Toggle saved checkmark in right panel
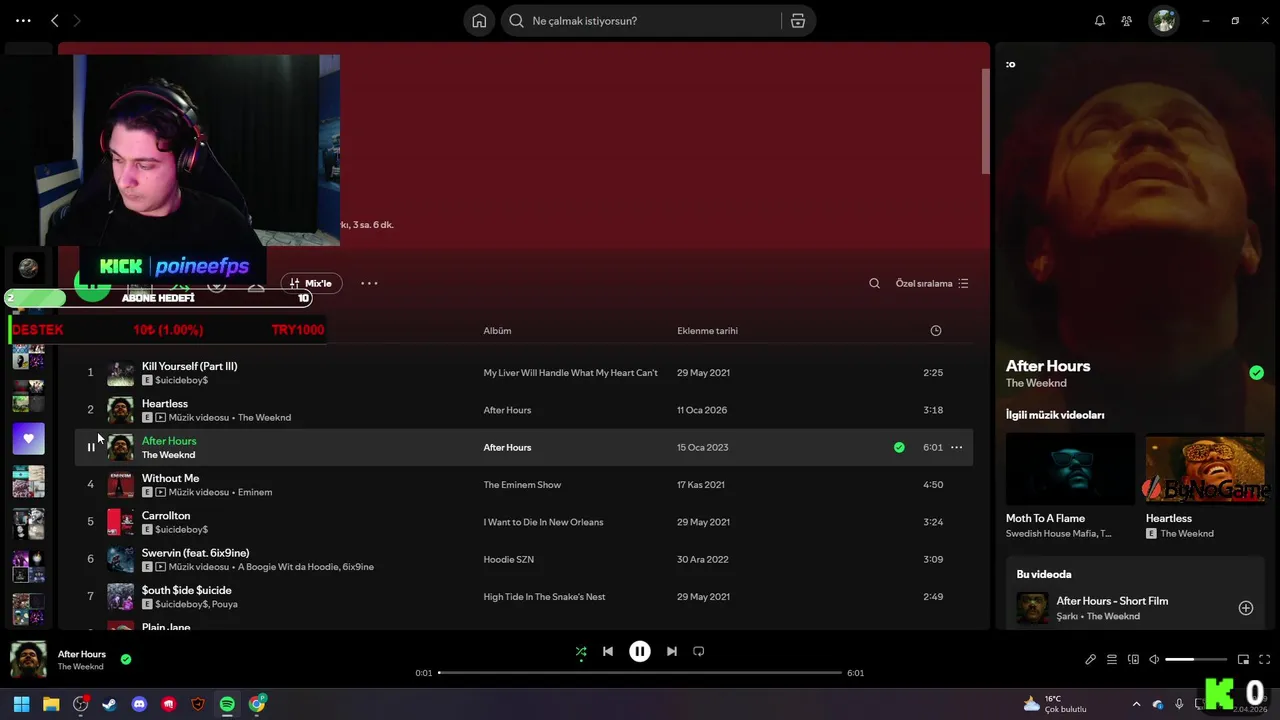The width and height of the screenshot is (1280, 720). [1256, 373]
